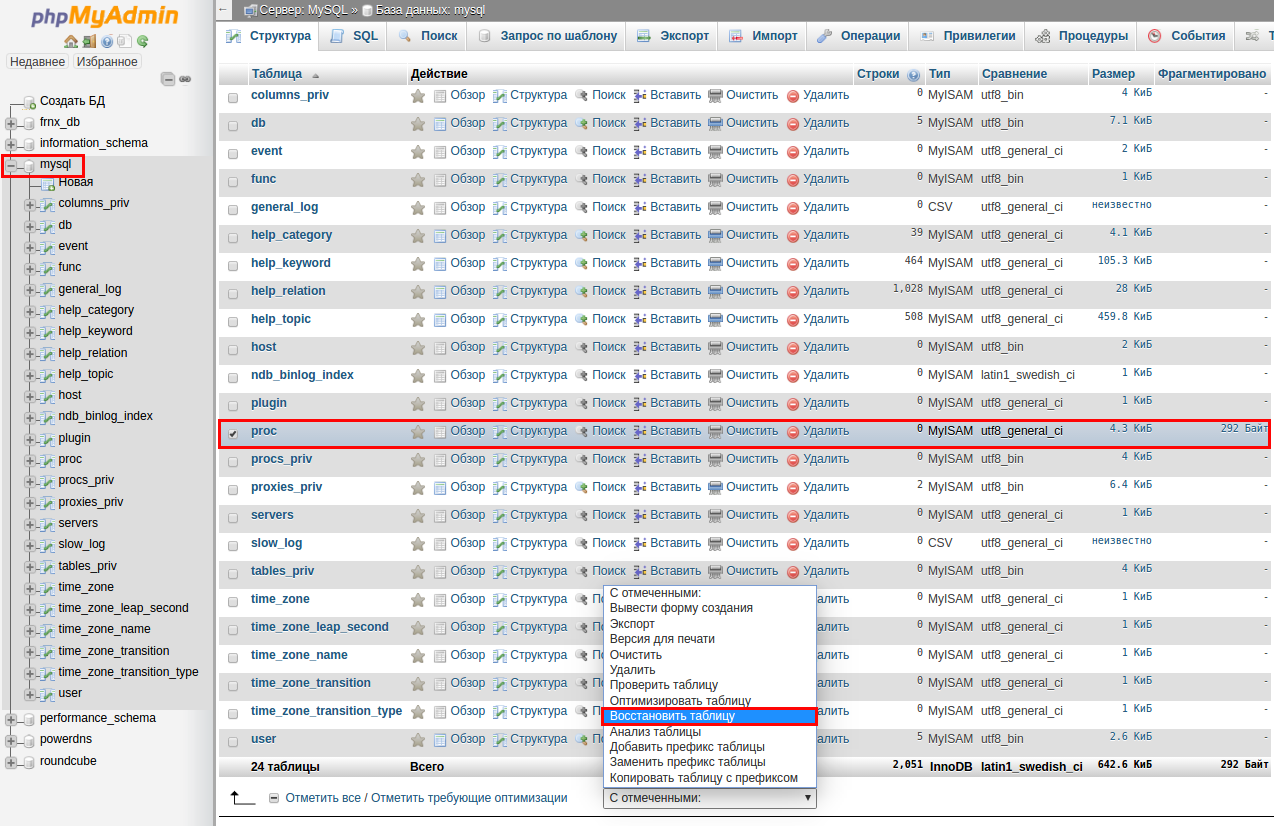Collapse all navigation tree nodes icon
Screen dimensions: 1274x826
point(168,78)
